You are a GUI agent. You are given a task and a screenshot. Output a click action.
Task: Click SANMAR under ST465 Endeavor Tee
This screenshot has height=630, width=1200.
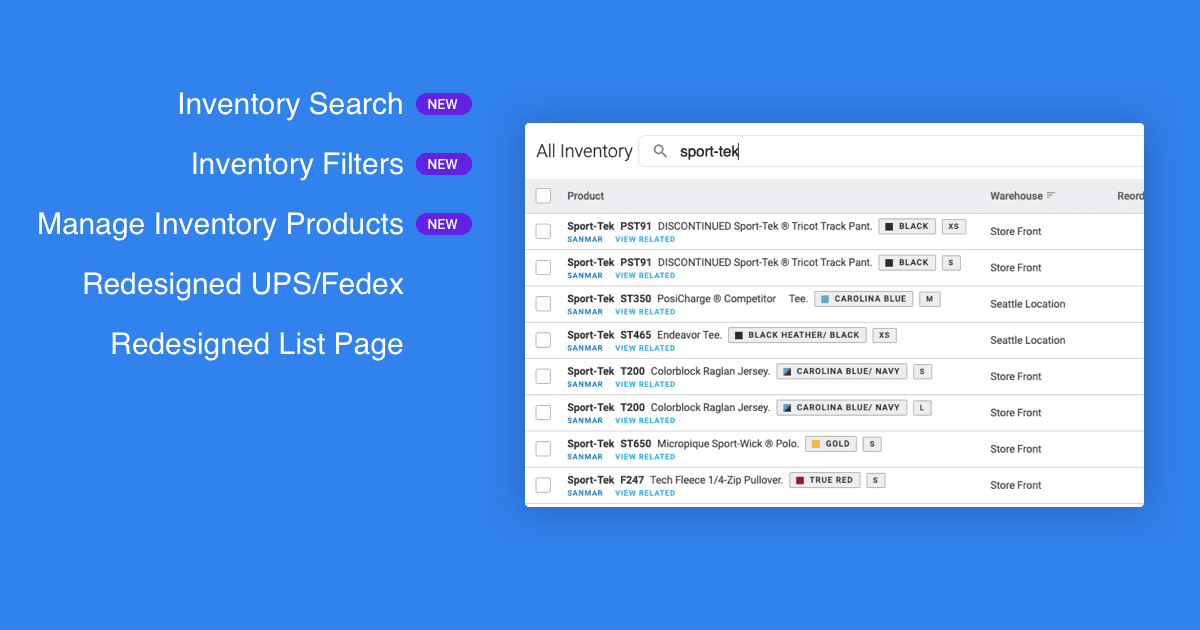point(585,347)
